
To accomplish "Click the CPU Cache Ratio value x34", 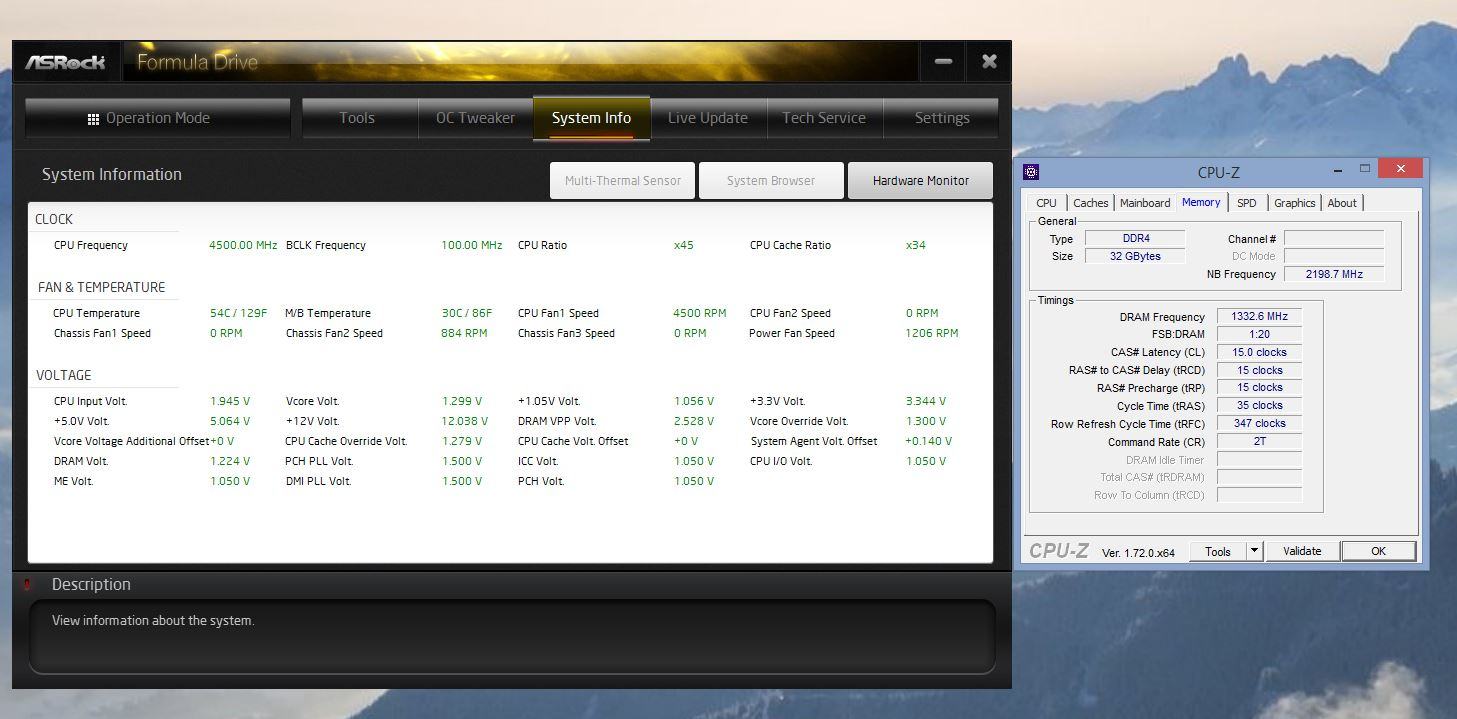I will point(916,245).
